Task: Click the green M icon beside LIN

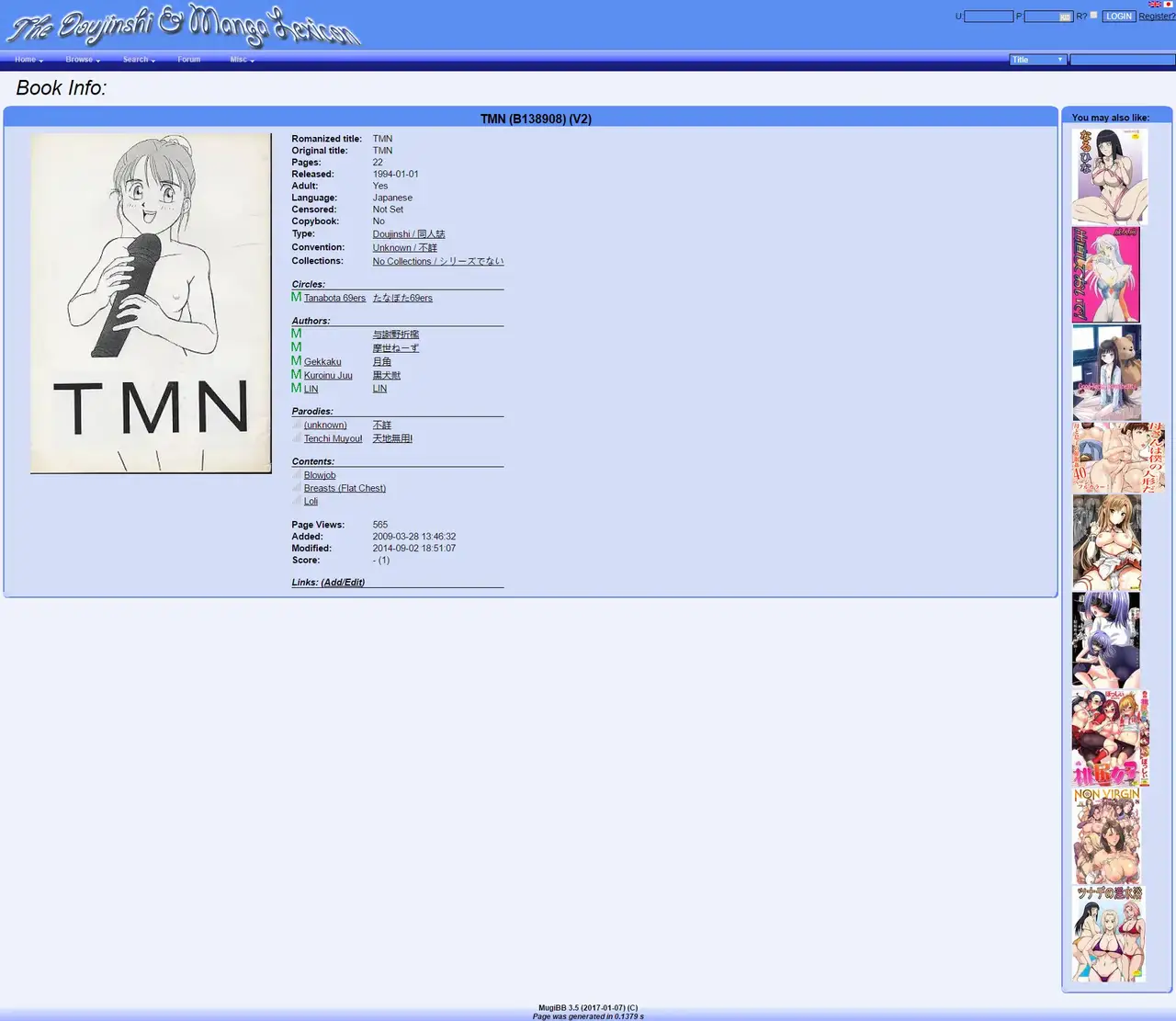Action: [x=296, y=388]
